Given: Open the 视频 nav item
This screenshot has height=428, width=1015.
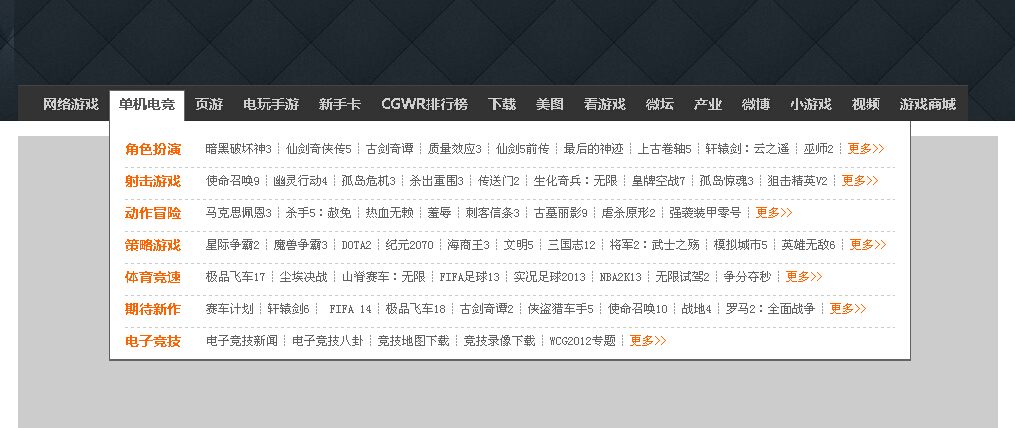Looking at the screenshot, I should coord(865,104).
